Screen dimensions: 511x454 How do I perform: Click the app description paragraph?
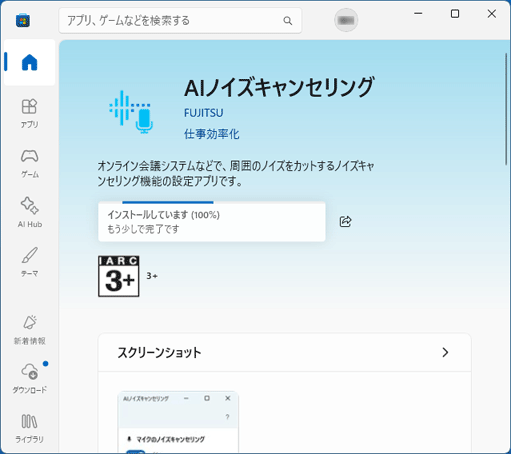tap(236, 173)
